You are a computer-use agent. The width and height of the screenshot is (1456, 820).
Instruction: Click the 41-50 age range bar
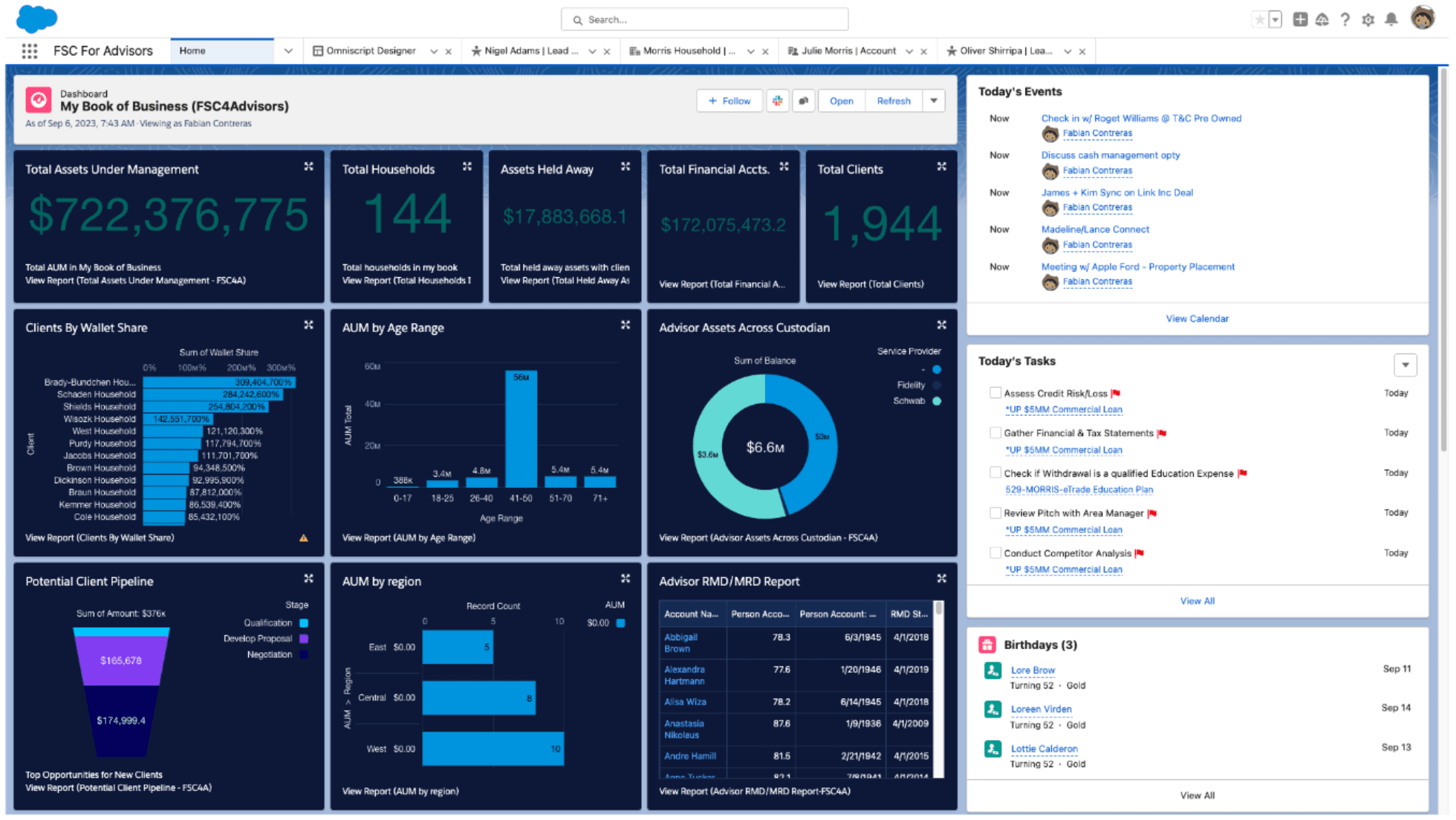(x=521, y=429)
